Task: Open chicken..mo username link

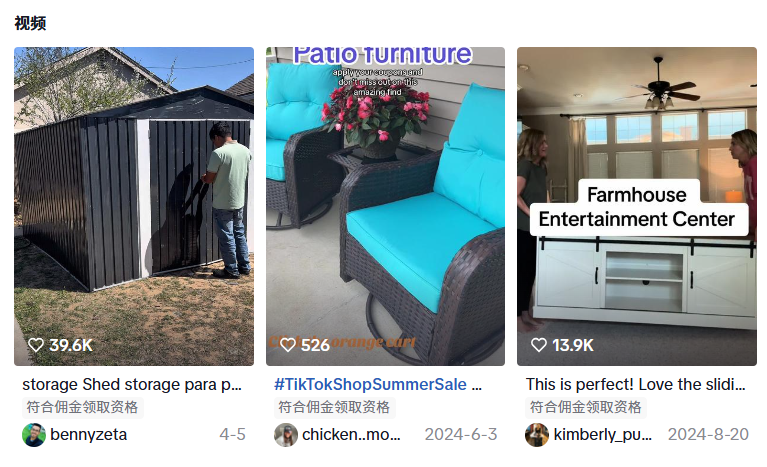Action: click(351, 435)
